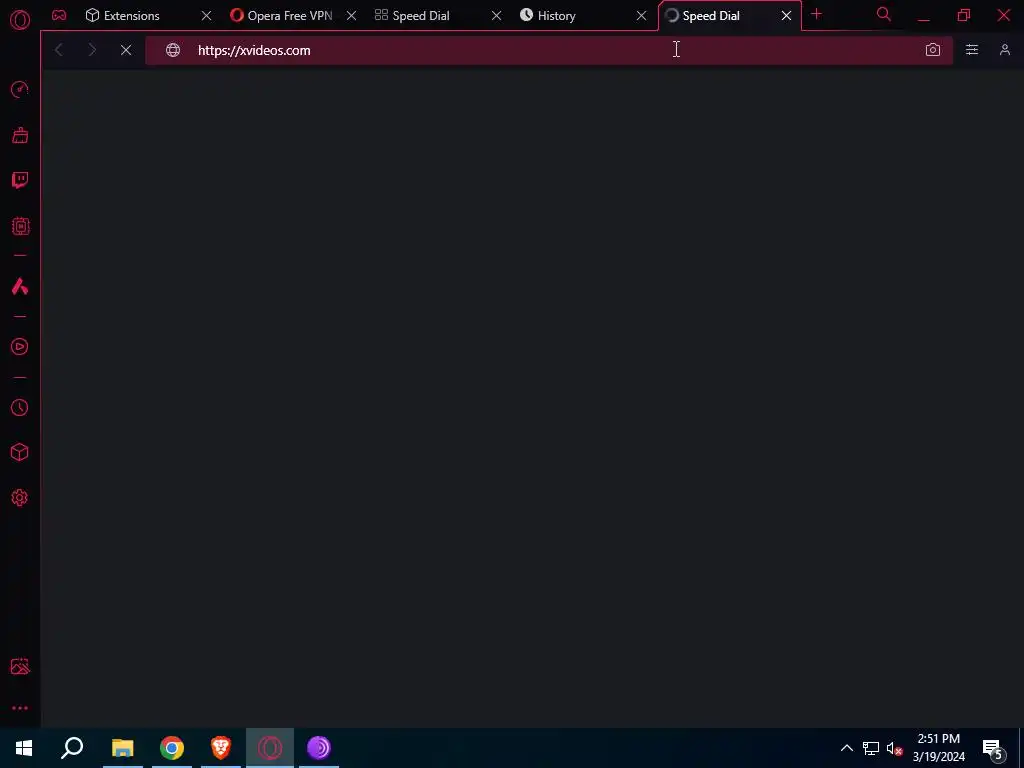Open volume control in system tray
This screenshot has height=768, width=1024.
click(x=894, y=748)
